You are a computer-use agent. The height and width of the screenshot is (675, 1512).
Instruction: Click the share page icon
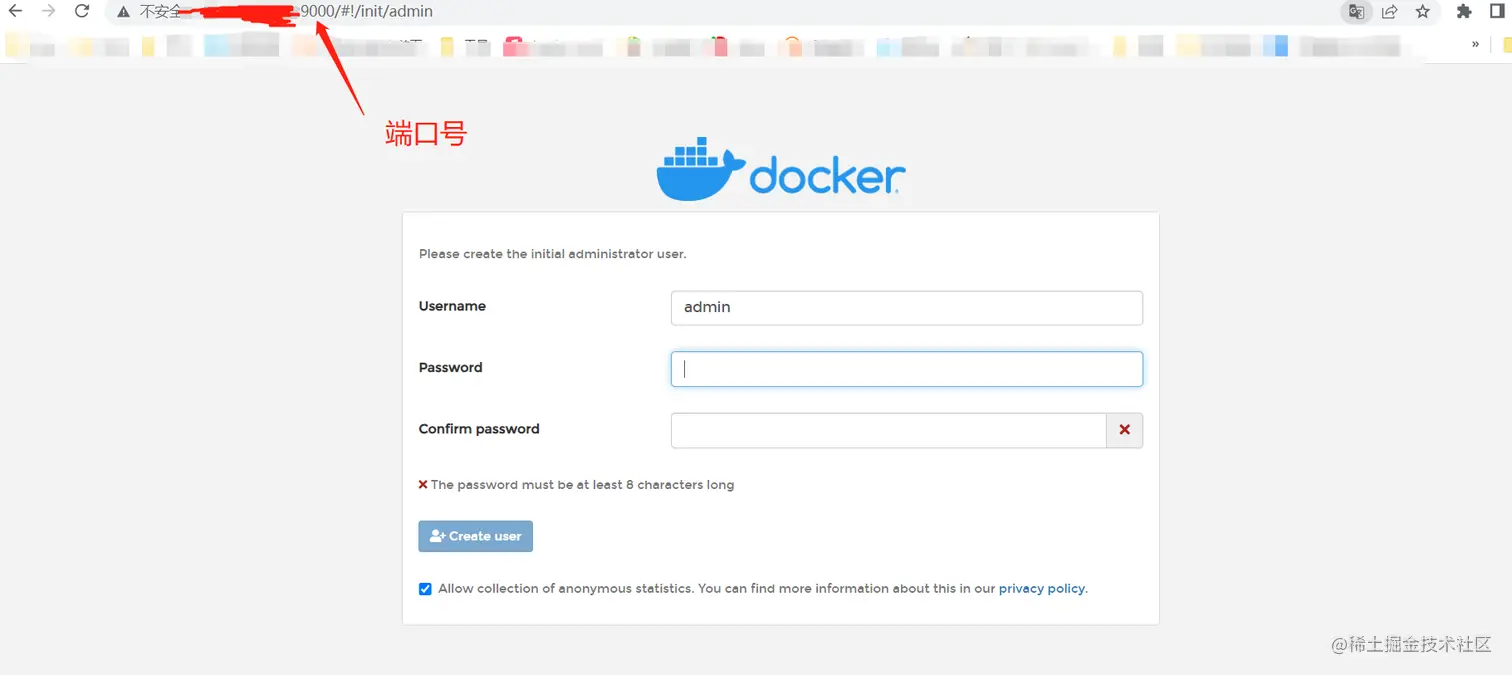pyautogui.click(x=1389, y=12)
